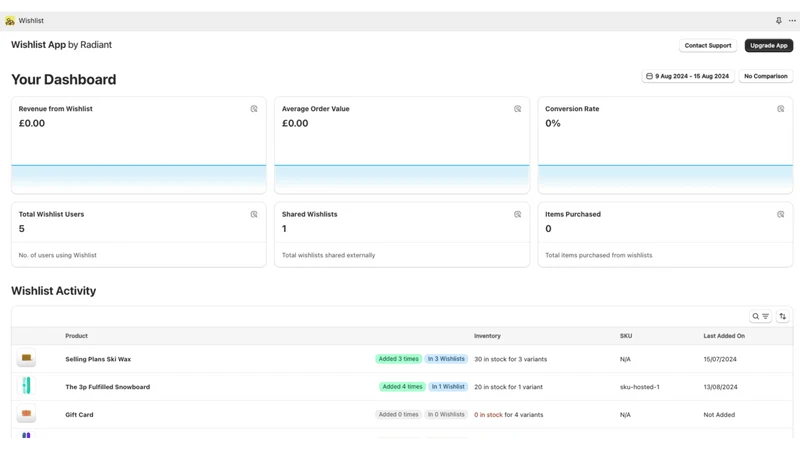Image resolution: width=800 pixels, height=450 pixels.
Task: Click the Added 3 times badge
Action: point(398,359)
